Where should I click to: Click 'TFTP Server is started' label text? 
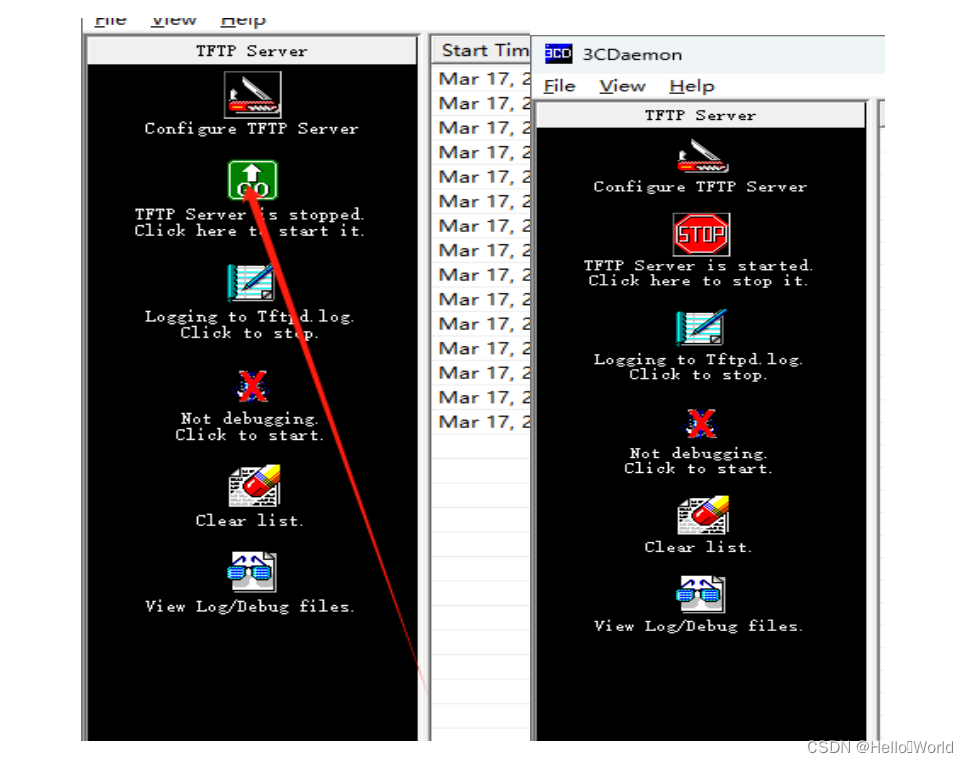click(x=698, y=265)
